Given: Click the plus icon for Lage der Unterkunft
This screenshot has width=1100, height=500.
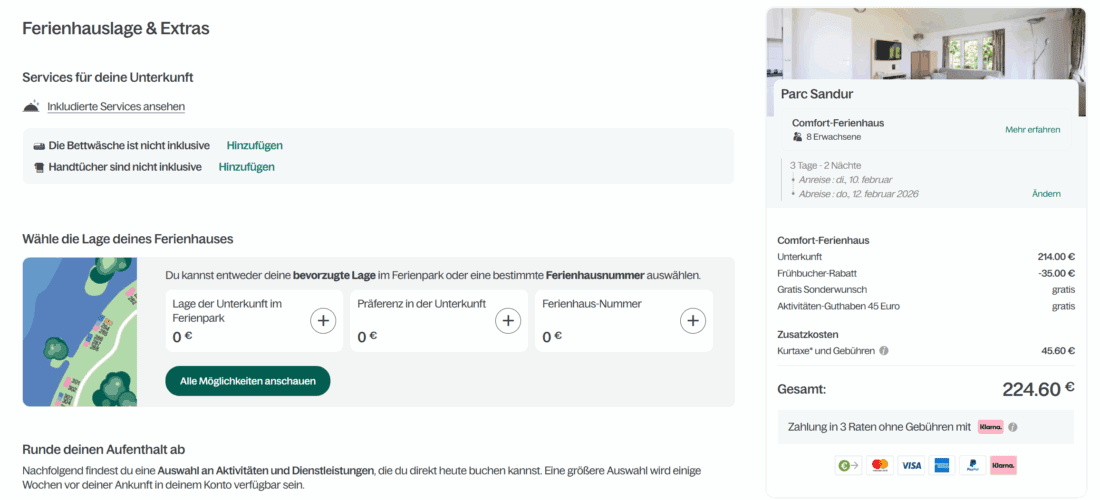Looking at the screenshot, I should (x=323, y=321).
